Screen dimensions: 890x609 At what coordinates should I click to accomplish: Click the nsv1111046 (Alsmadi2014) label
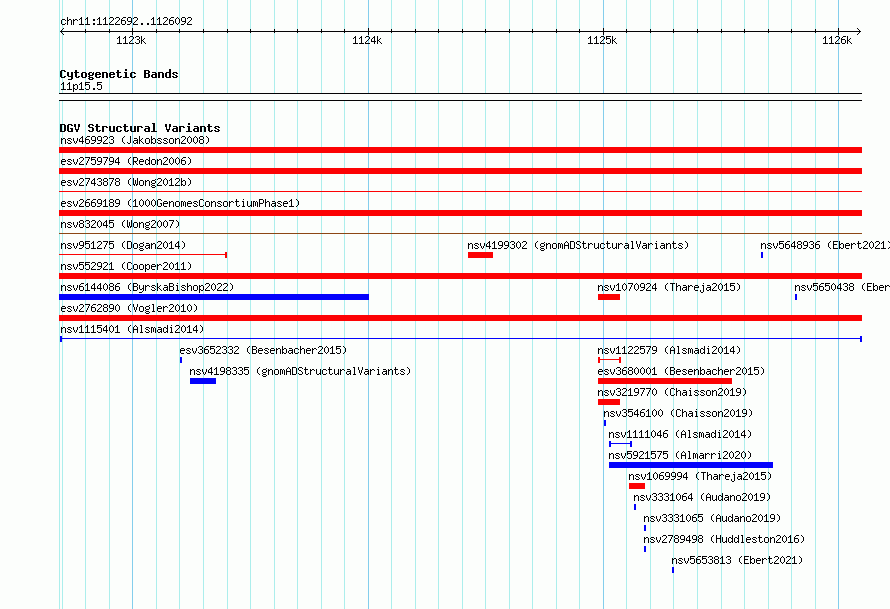click(680, 434)
